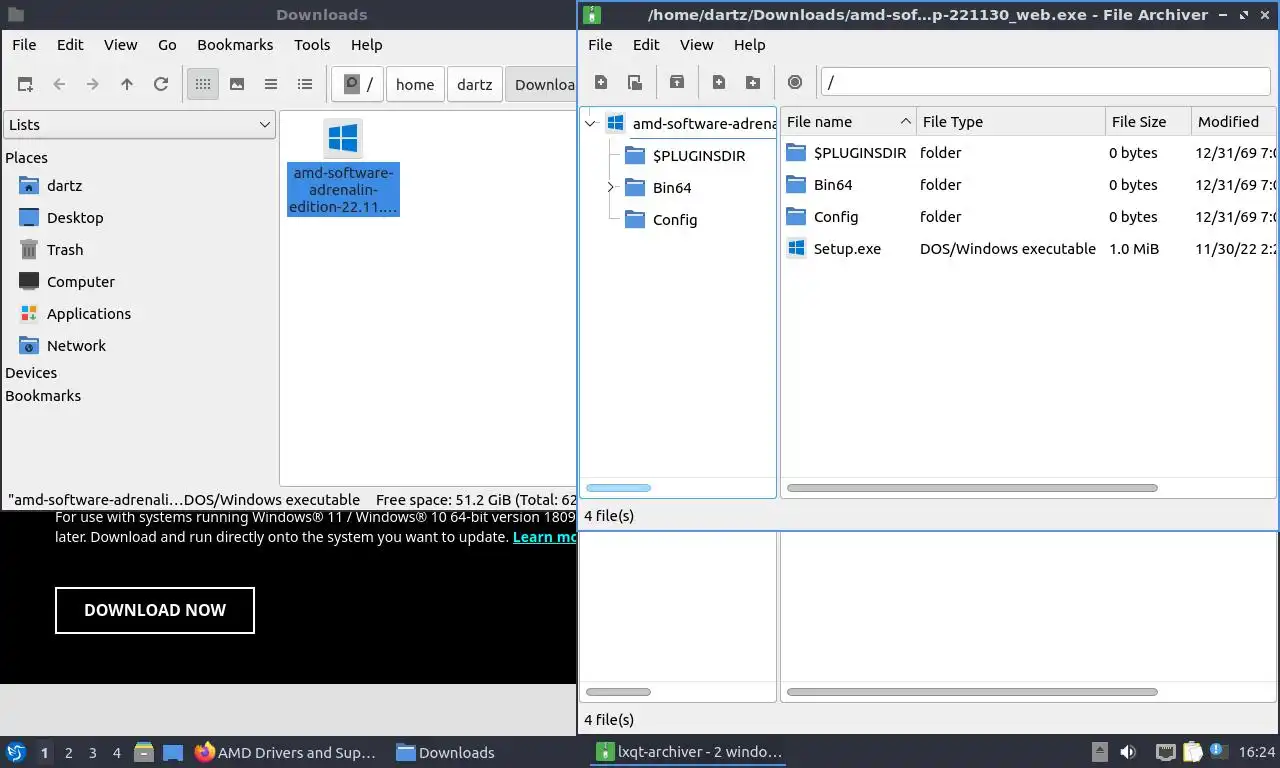Switch file manager to thumbnail view
Viewport: 1280px width, 768px height.
coord(237,84)
